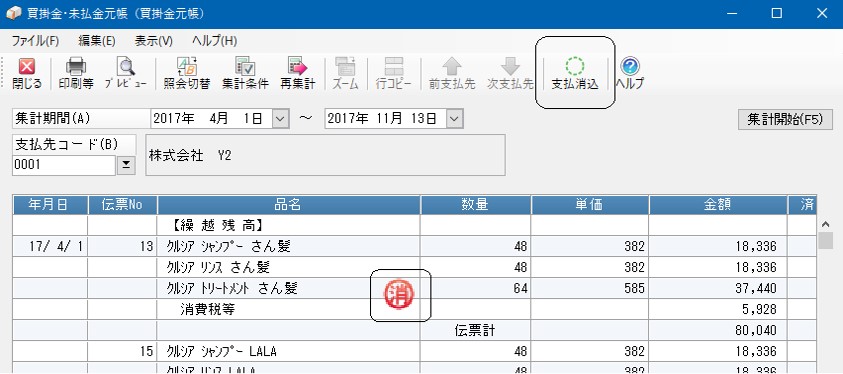
Task: Expand the start date dropdown
Action: point(281,119)
